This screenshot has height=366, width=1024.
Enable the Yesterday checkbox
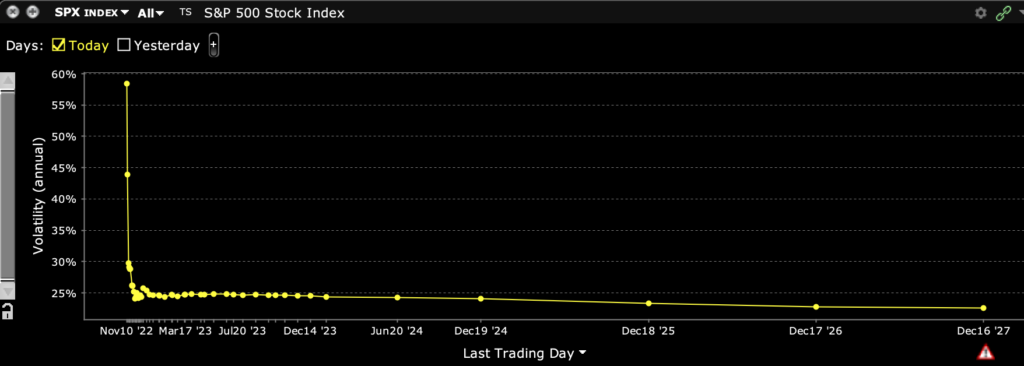pos(124,45)
